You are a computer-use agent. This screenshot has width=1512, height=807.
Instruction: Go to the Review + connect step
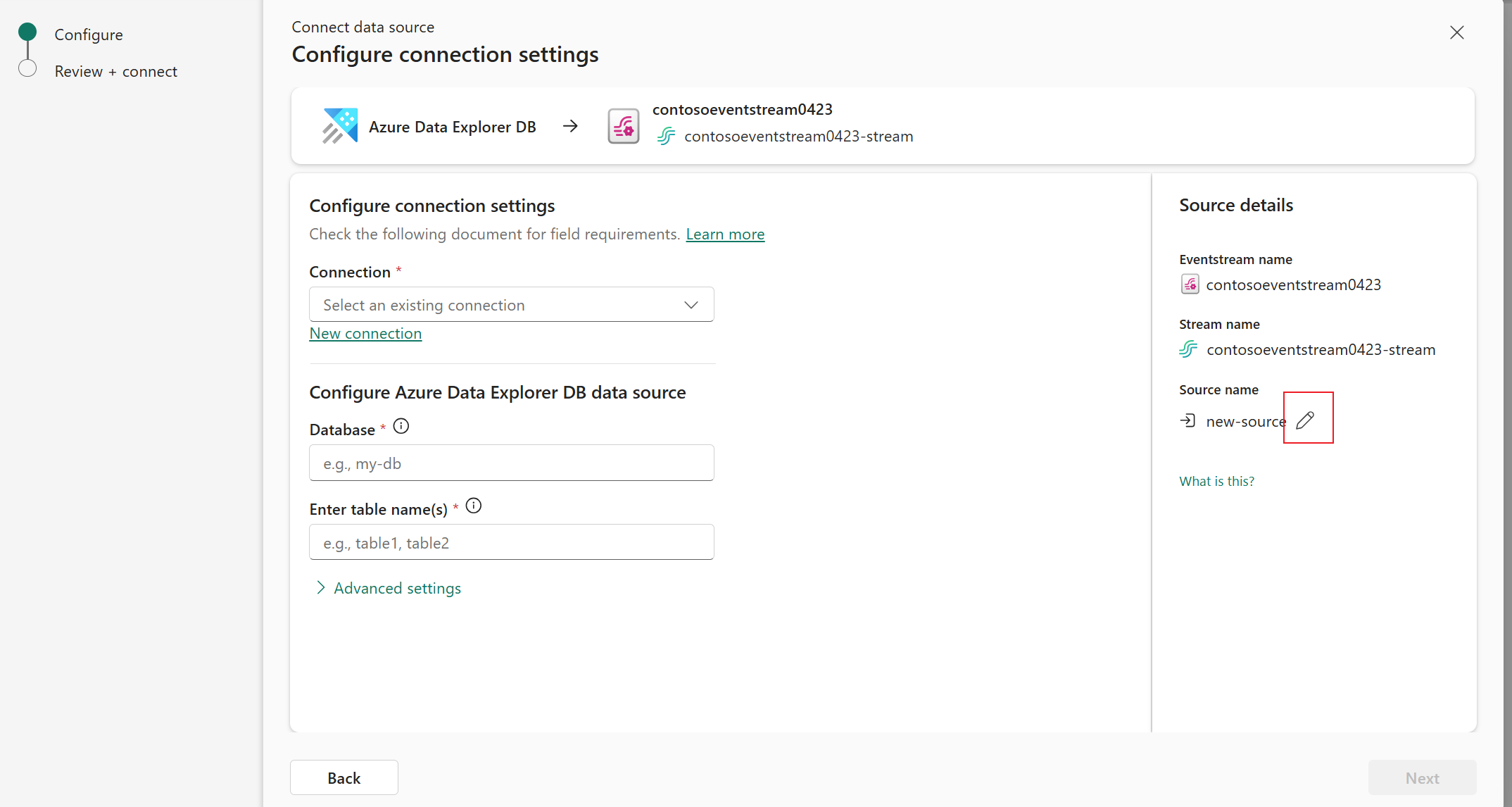[115, 71]
